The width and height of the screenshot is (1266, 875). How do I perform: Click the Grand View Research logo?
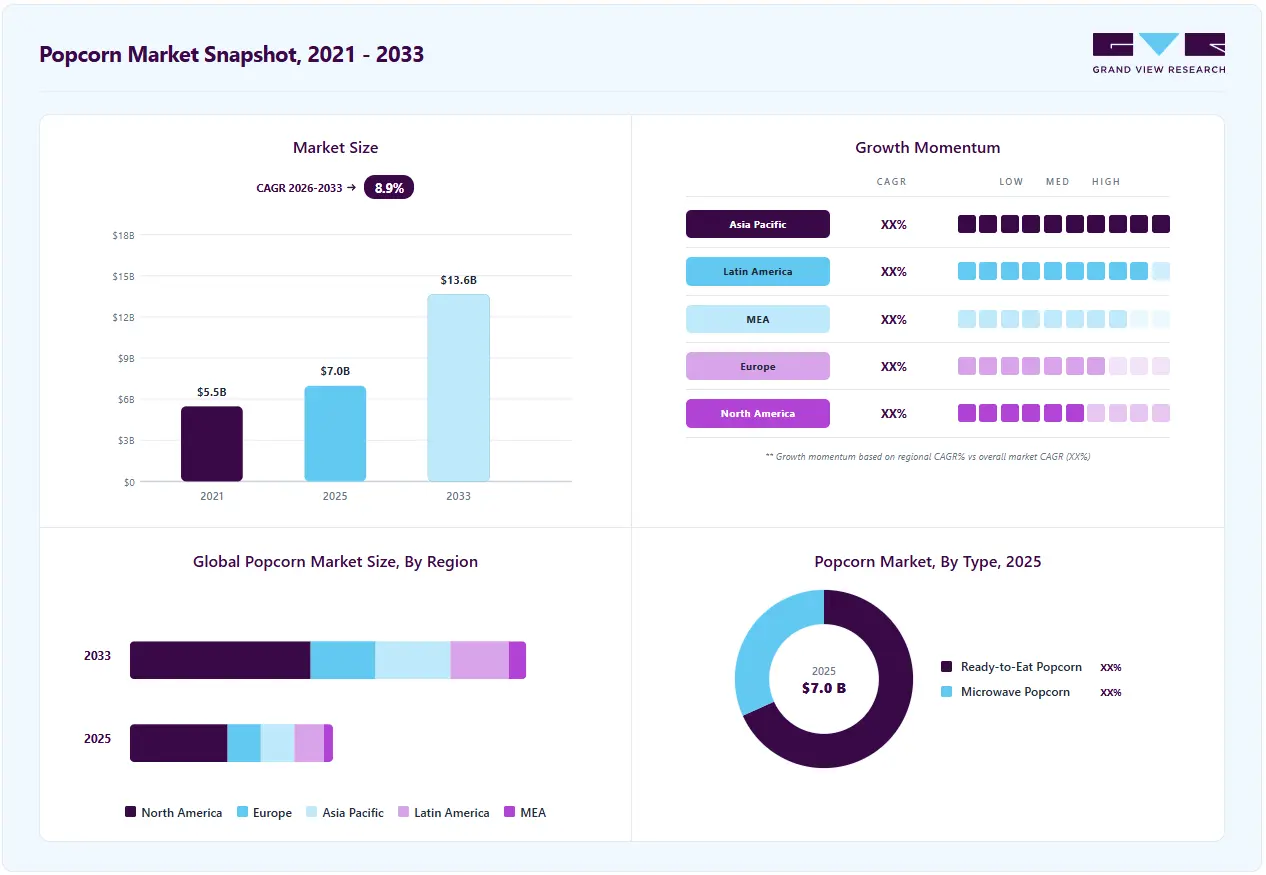(x=1158, y=53)
